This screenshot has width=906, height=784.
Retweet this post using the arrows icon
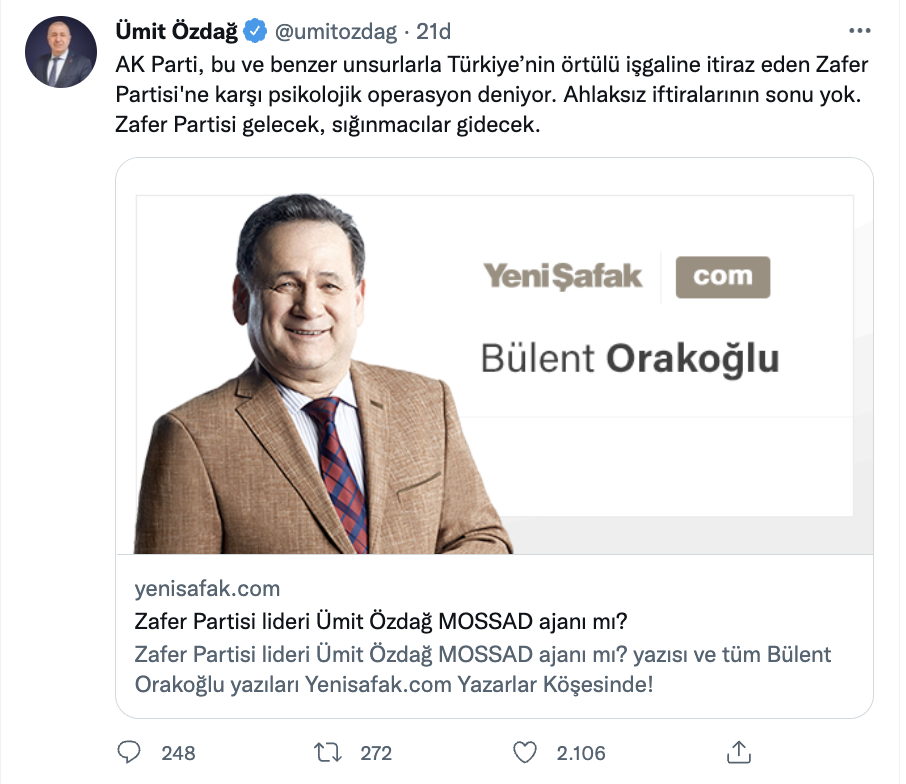[x=327, y=752]
